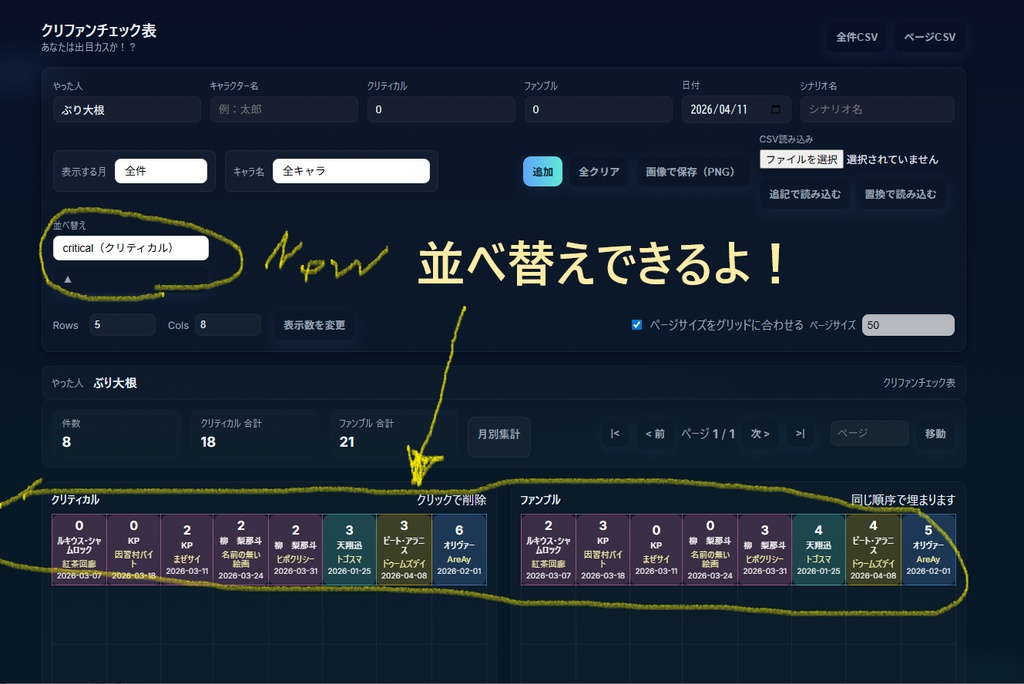Open the date picker calendar icon
The image size is (1024, 684).
point(776,109)
